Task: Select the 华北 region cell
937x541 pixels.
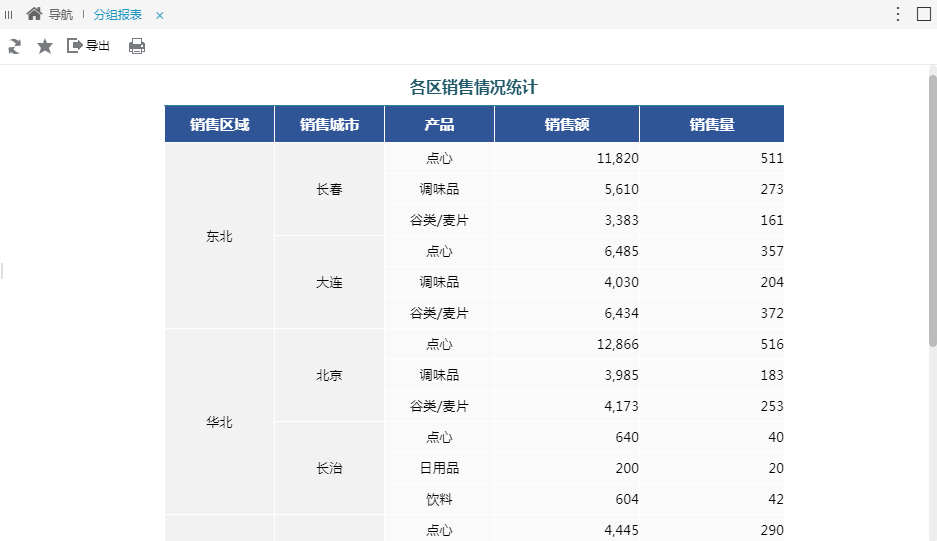Action: pyautogui.click(x=219, y=422)
